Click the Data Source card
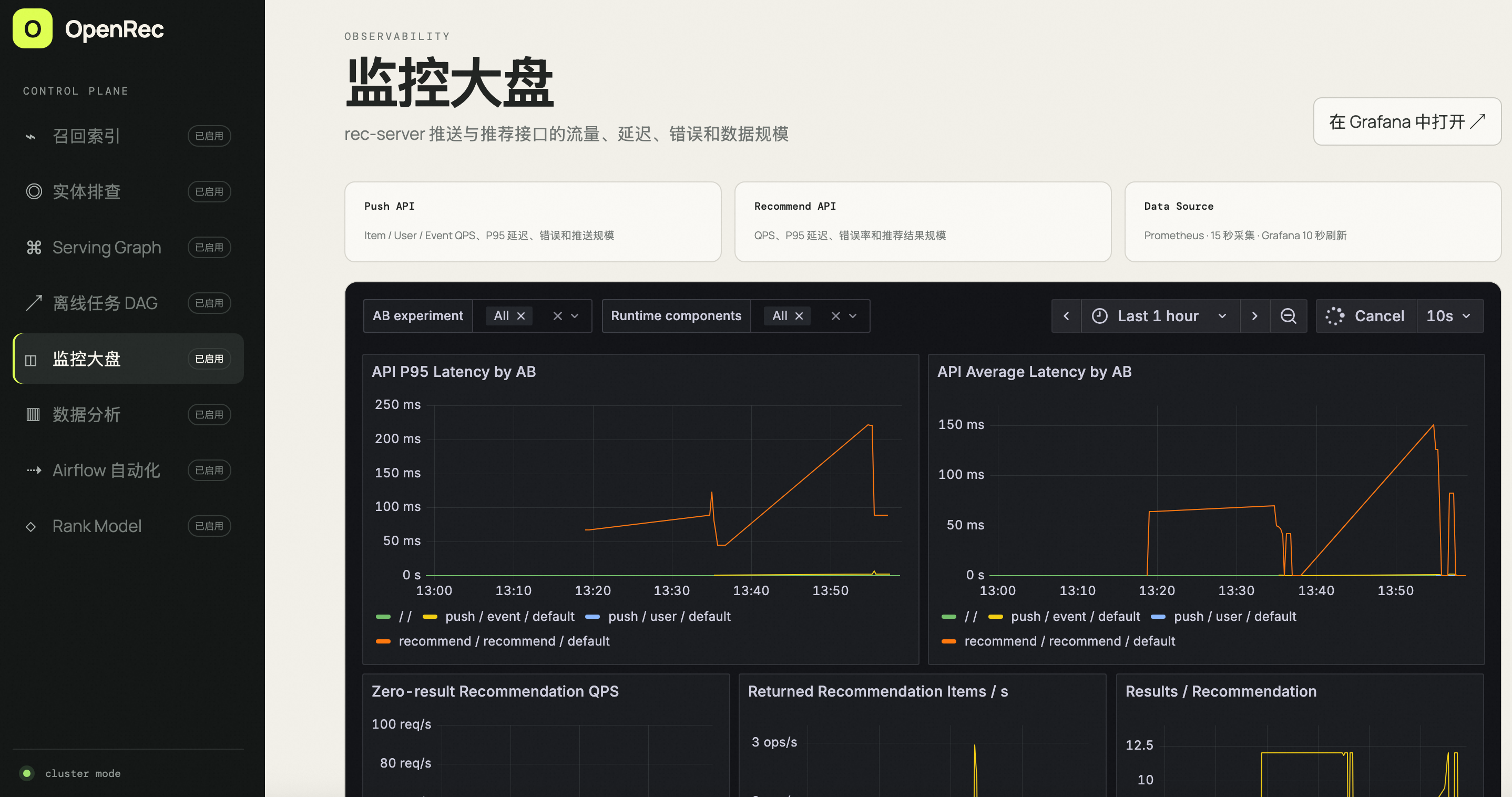 [1312, 222]
